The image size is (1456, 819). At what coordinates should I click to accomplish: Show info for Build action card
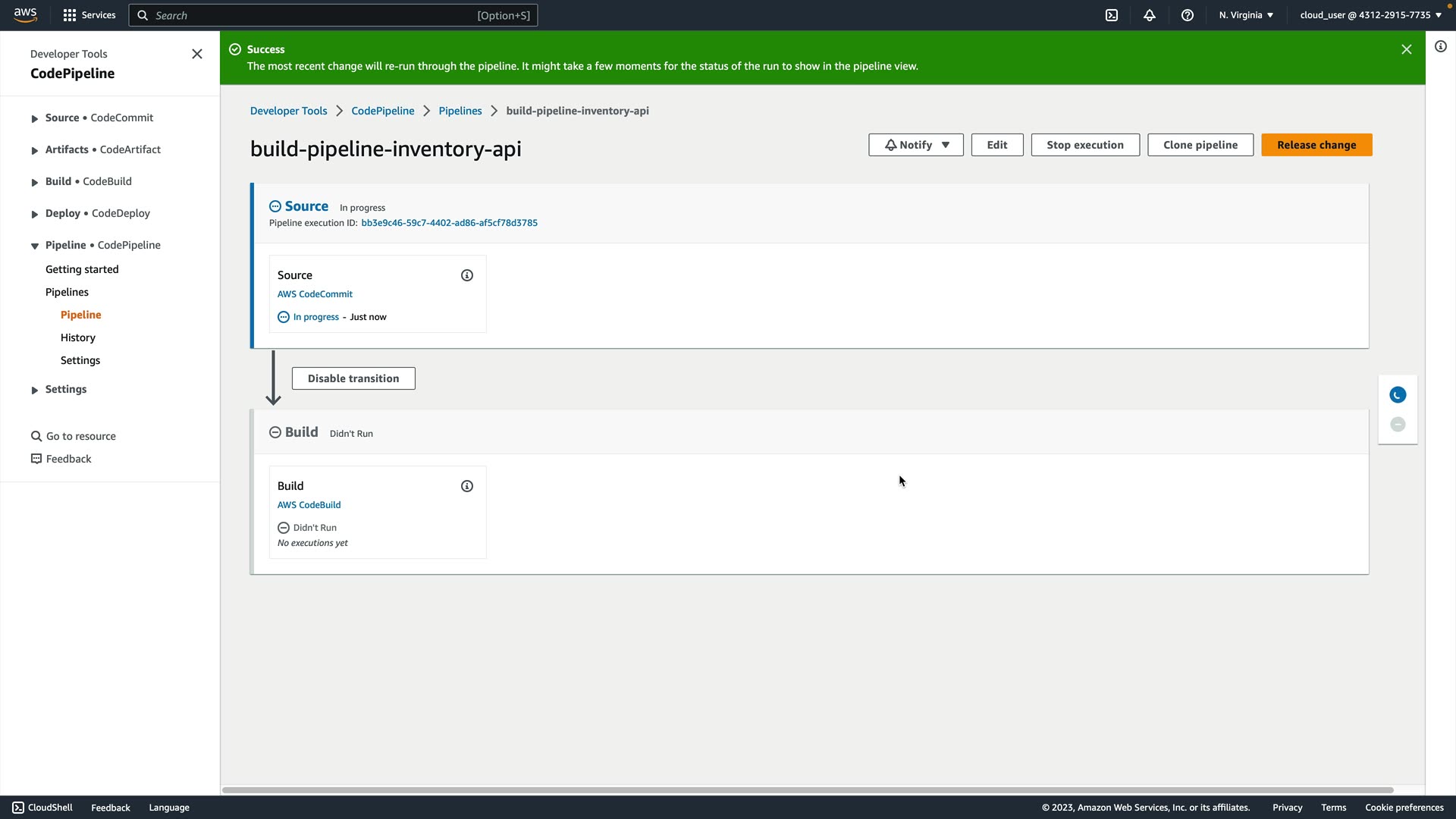coord(467,486)
